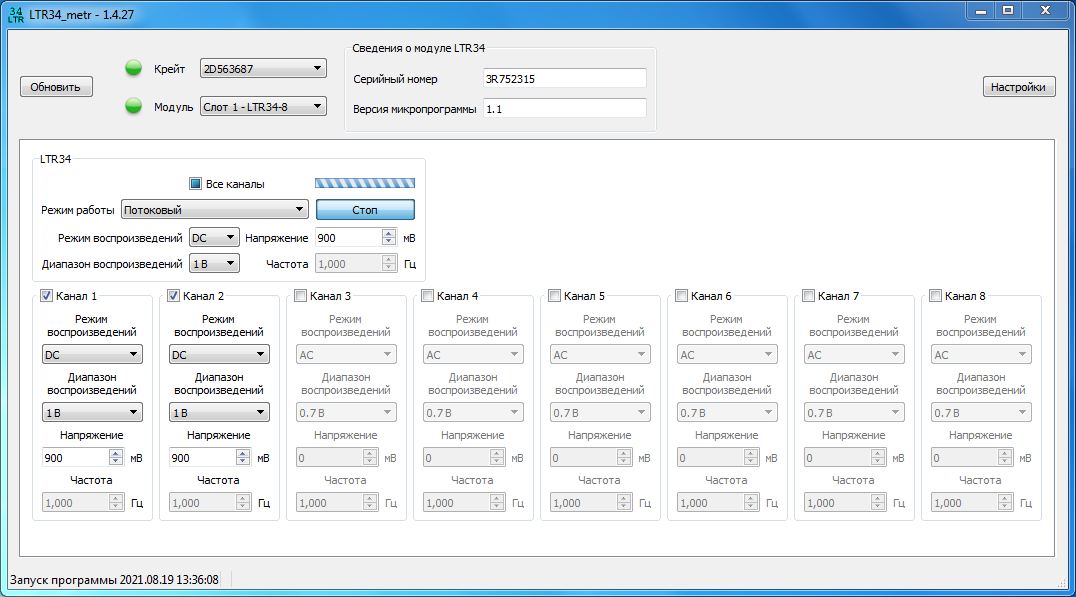Click the green crate status indicator
This screenshot has height=597, width=1076.
click(x=134, y=68)
